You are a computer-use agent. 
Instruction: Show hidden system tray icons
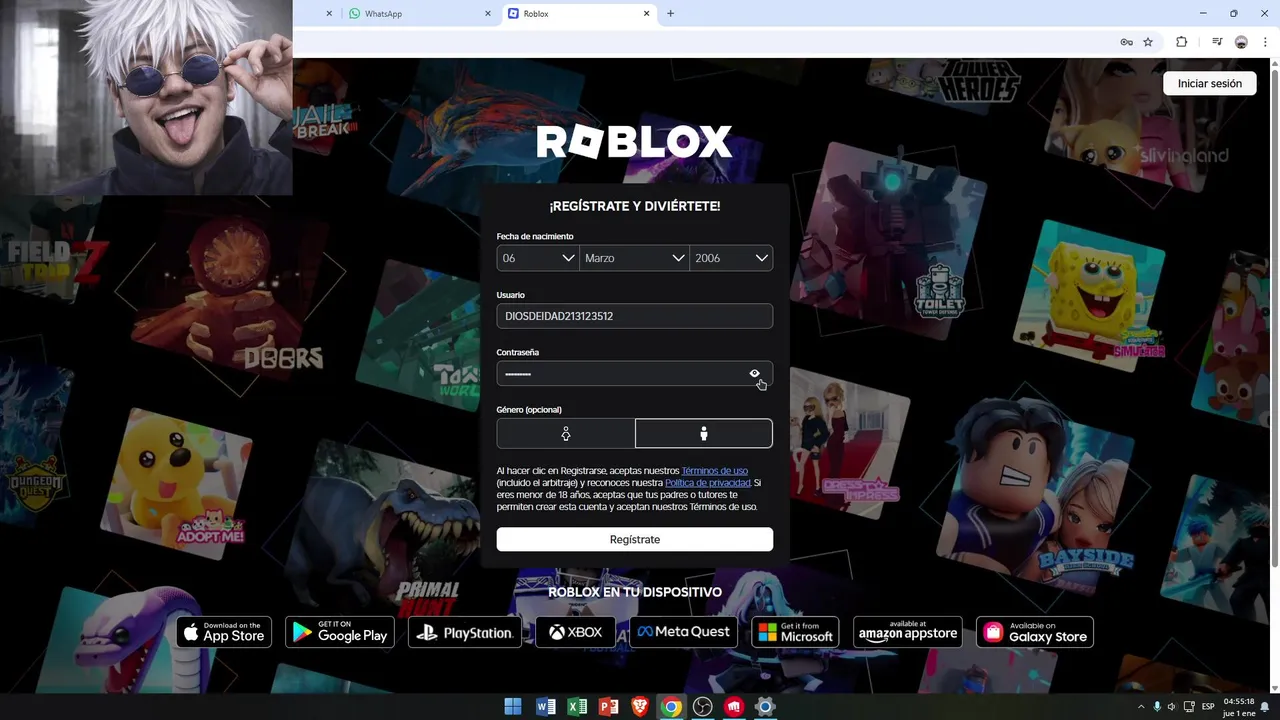[x=1141, y=707]
